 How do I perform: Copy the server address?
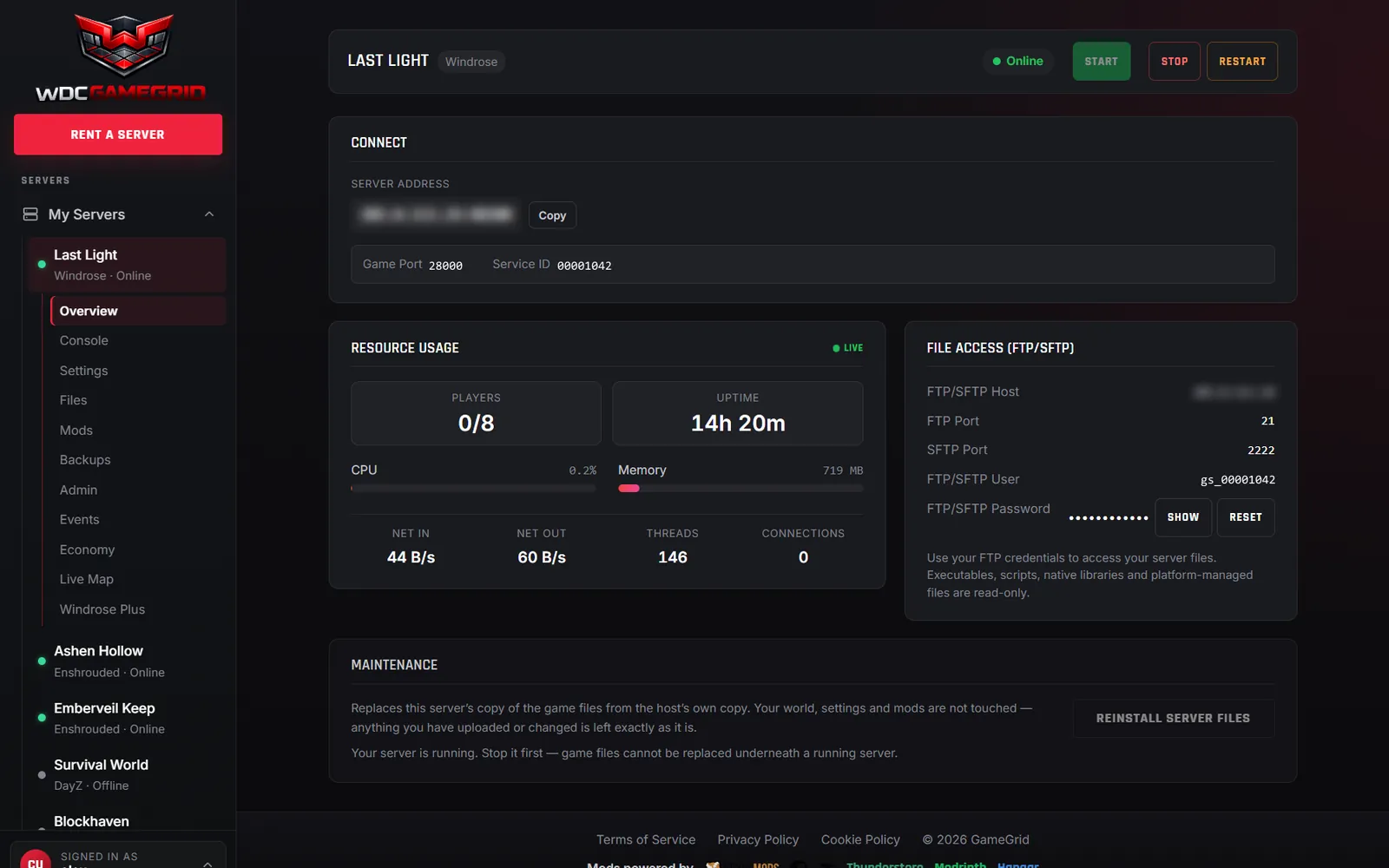(552, 215)
